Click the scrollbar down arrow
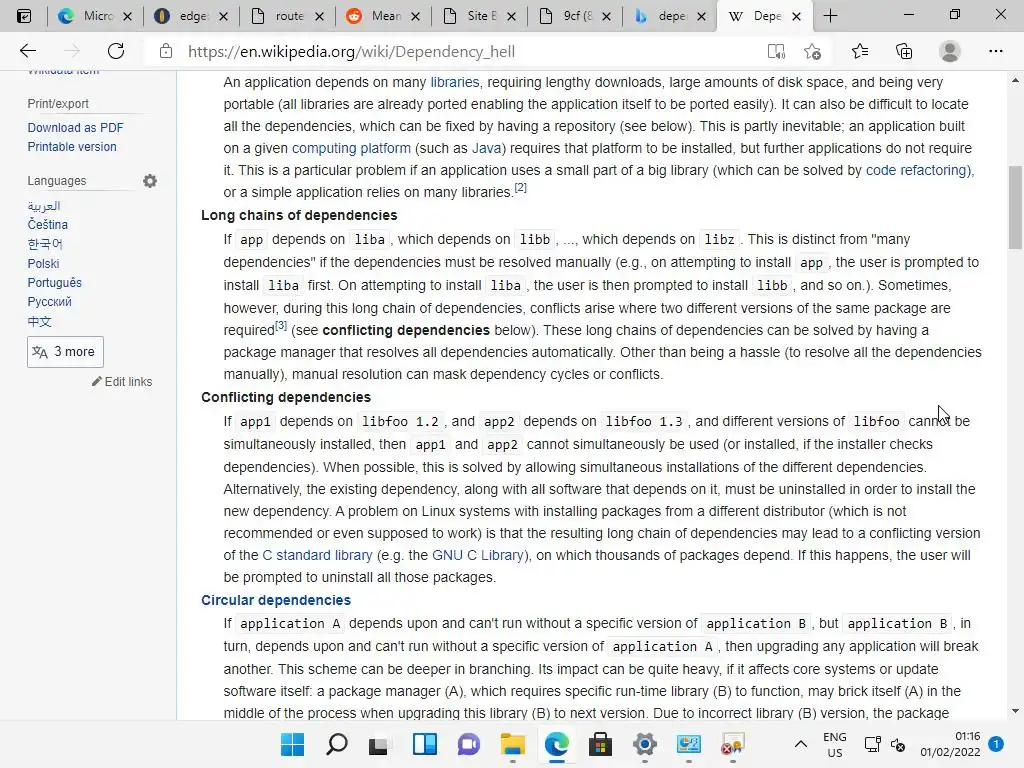1024x768 pixels. coord(1015,711)
